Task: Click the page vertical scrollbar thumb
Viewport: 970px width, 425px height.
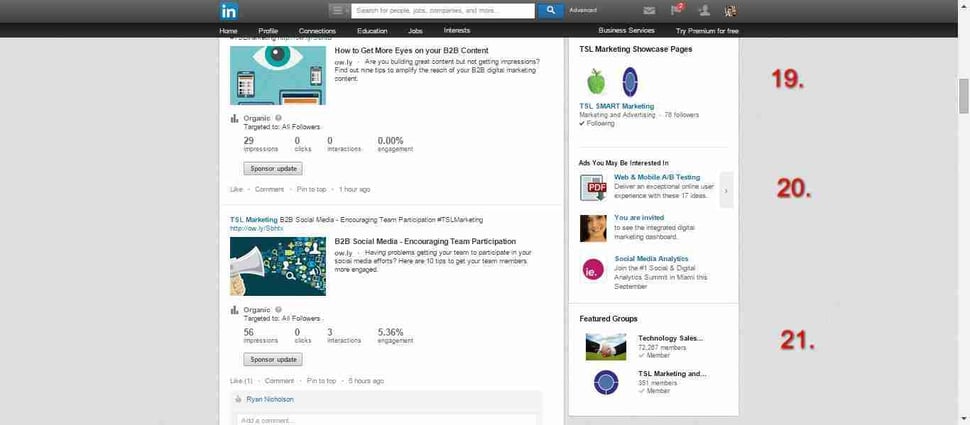Action: pos(964,96)
